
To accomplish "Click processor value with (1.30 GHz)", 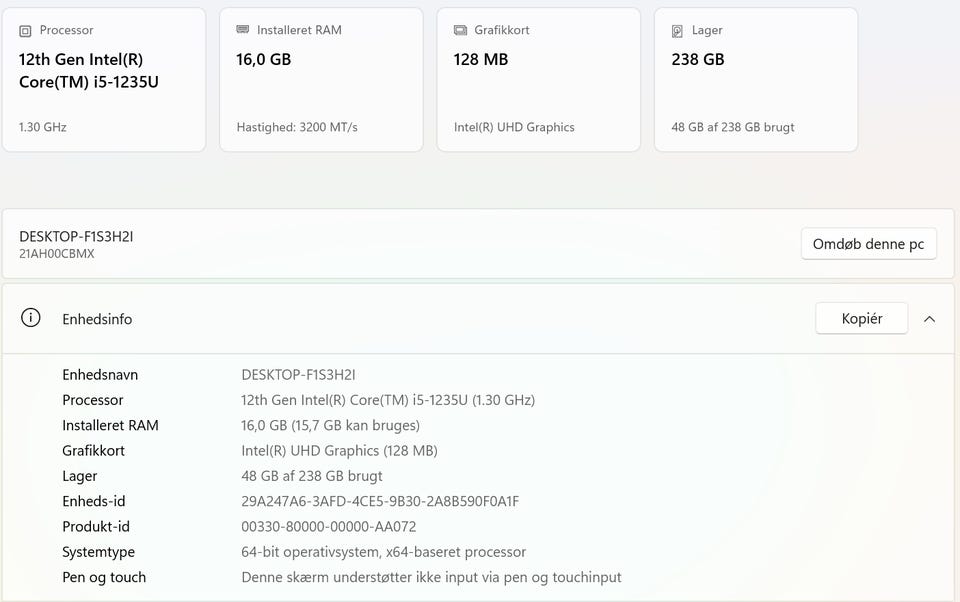I will [x=388, y=400].
